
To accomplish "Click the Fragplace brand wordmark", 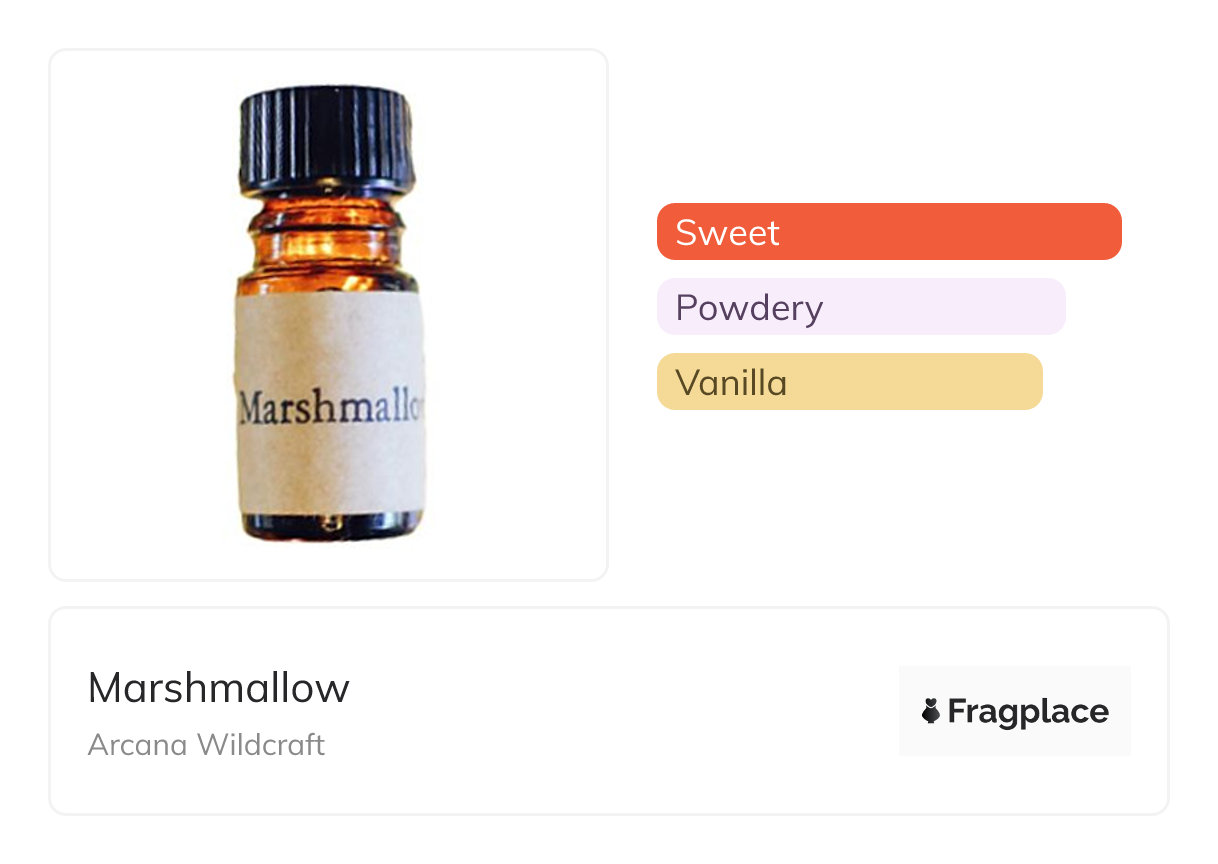I will (x=1028, y=711).
